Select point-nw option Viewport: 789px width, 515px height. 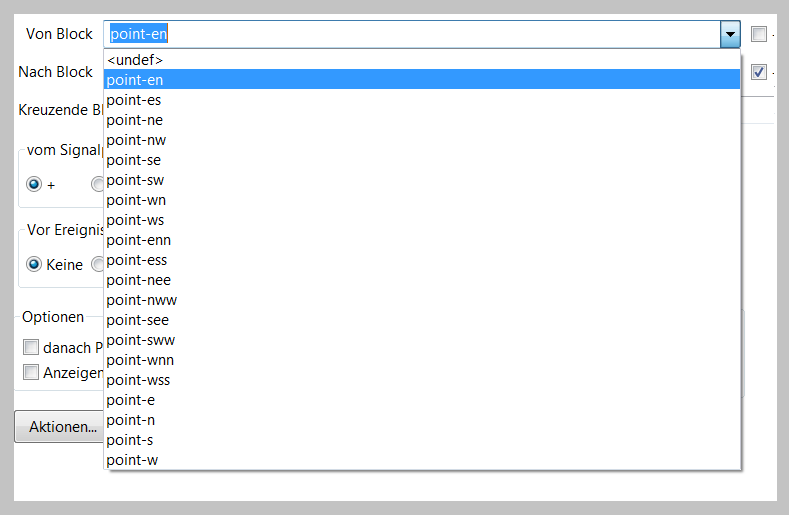click(x=136, y=140)
